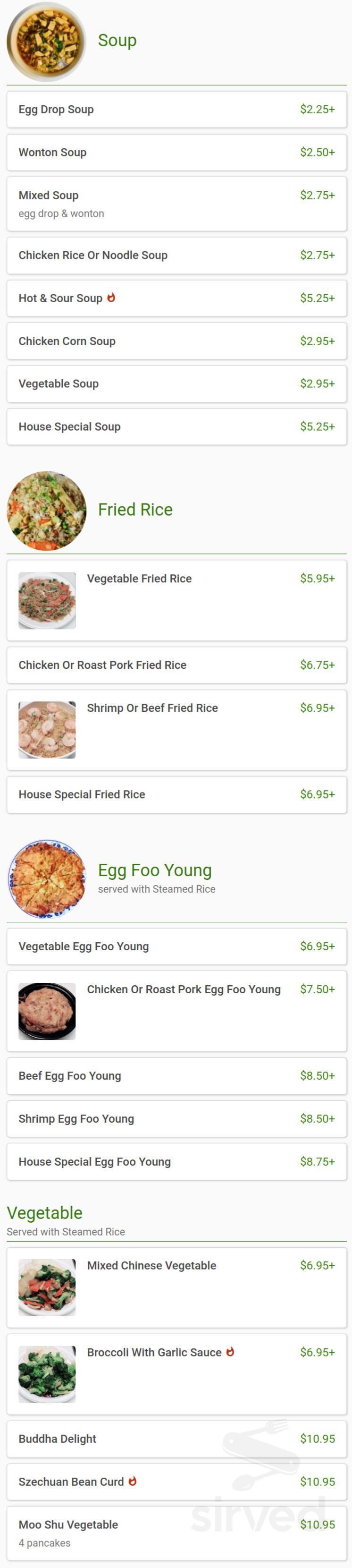Select the Egg Drop Soup menu item
The height and width of the screenshot is (1568, 352).
[x=176, y=110]
